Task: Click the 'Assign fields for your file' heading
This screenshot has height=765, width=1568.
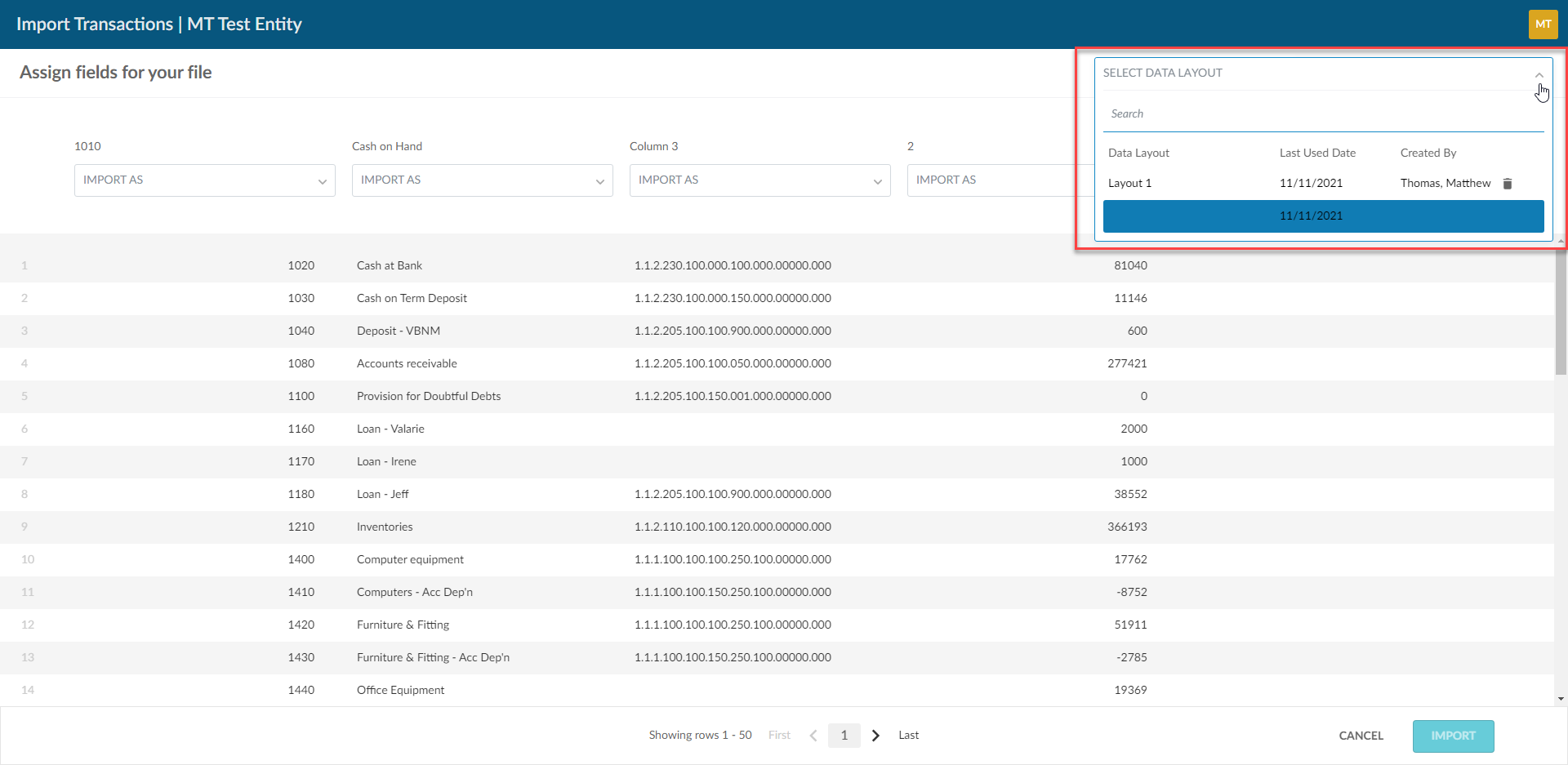Action: click(116, 73)
